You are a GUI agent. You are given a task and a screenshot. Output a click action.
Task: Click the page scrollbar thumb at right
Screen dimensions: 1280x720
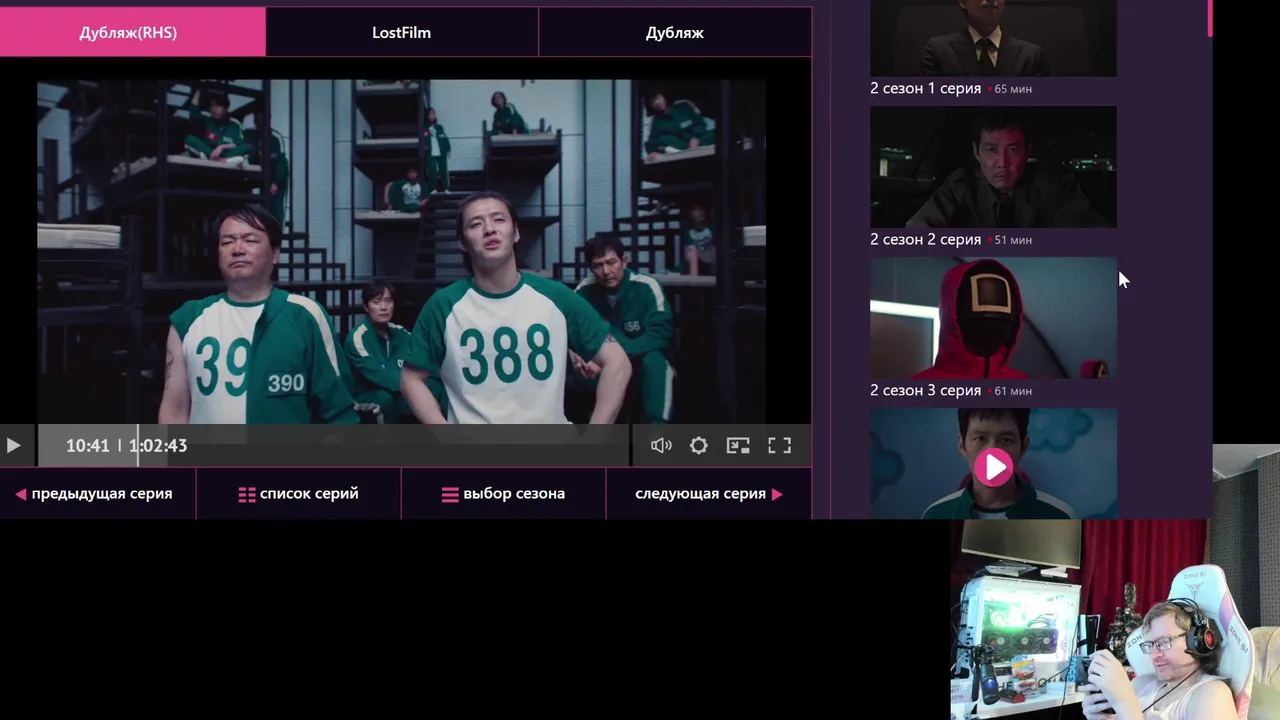pyautogui.click(x=1210, y=18)
